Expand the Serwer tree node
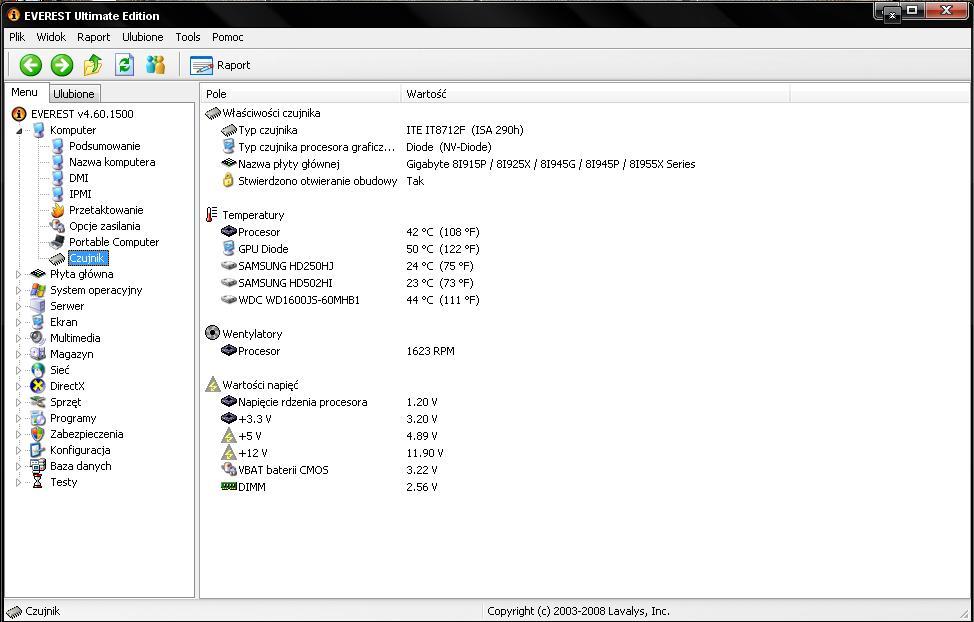 click(19, 306)
